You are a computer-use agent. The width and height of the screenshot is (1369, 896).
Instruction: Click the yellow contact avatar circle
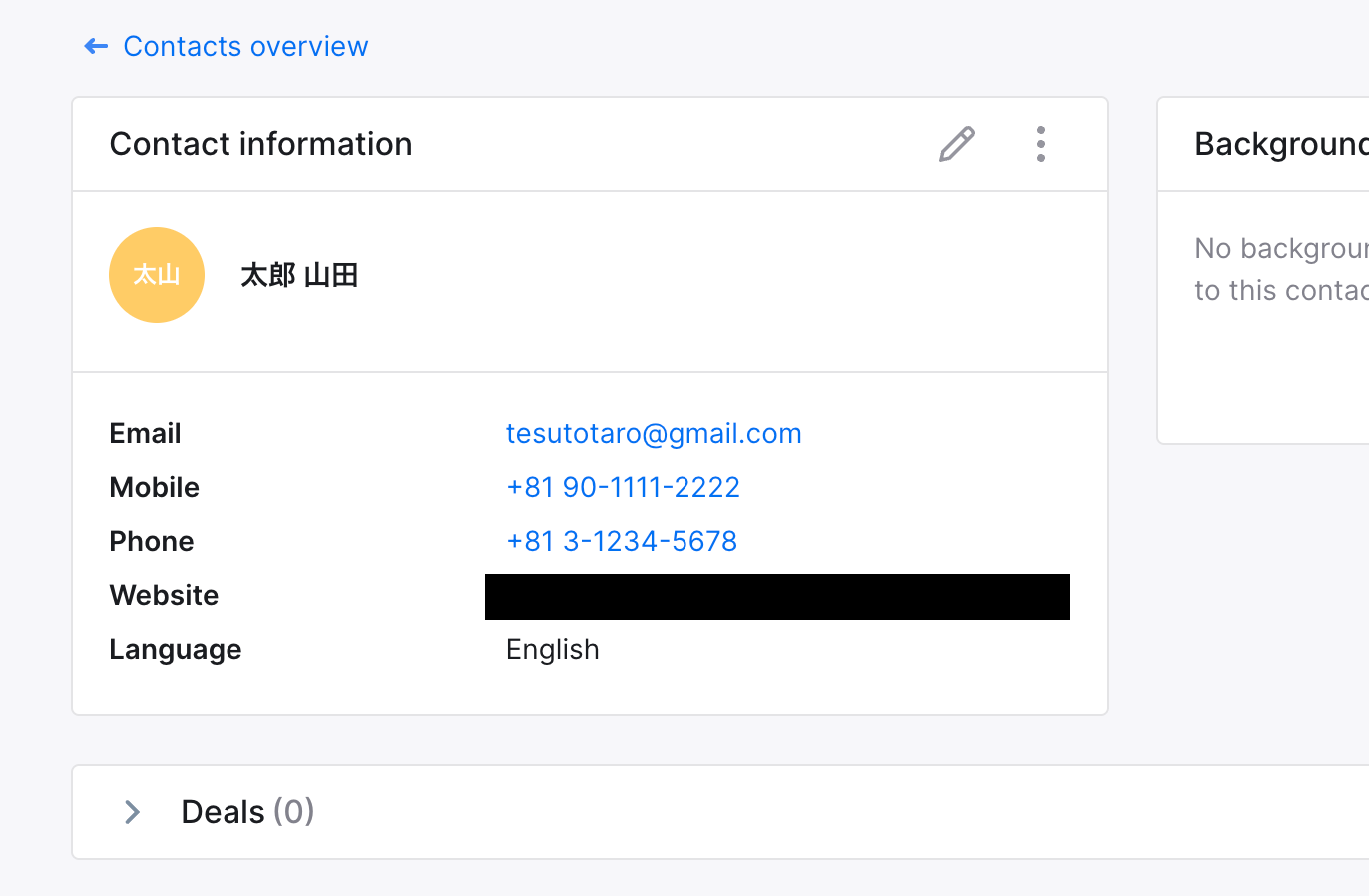(x=157, y=275)
